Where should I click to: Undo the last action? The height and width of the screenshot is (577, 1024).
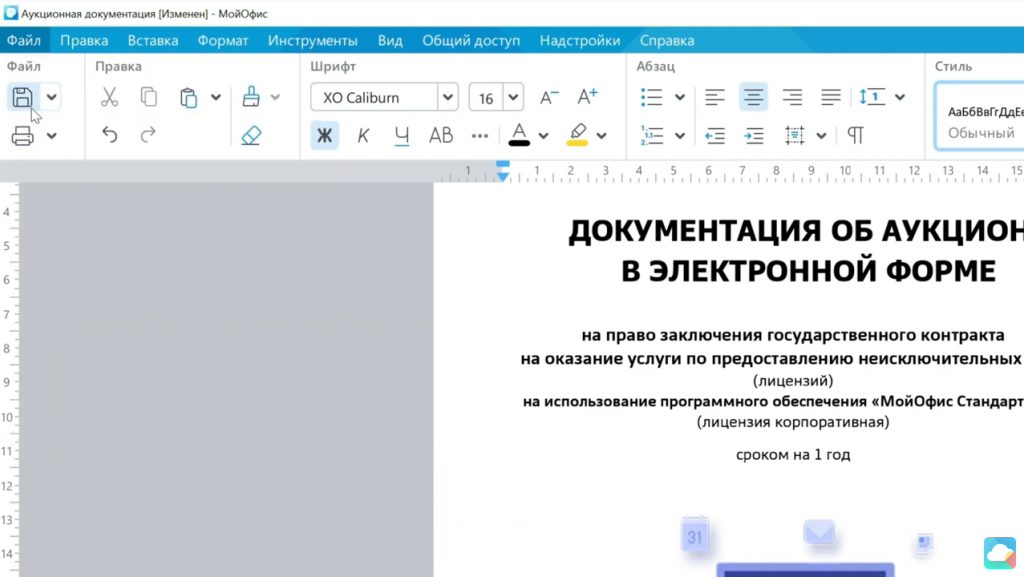[110, 135]
